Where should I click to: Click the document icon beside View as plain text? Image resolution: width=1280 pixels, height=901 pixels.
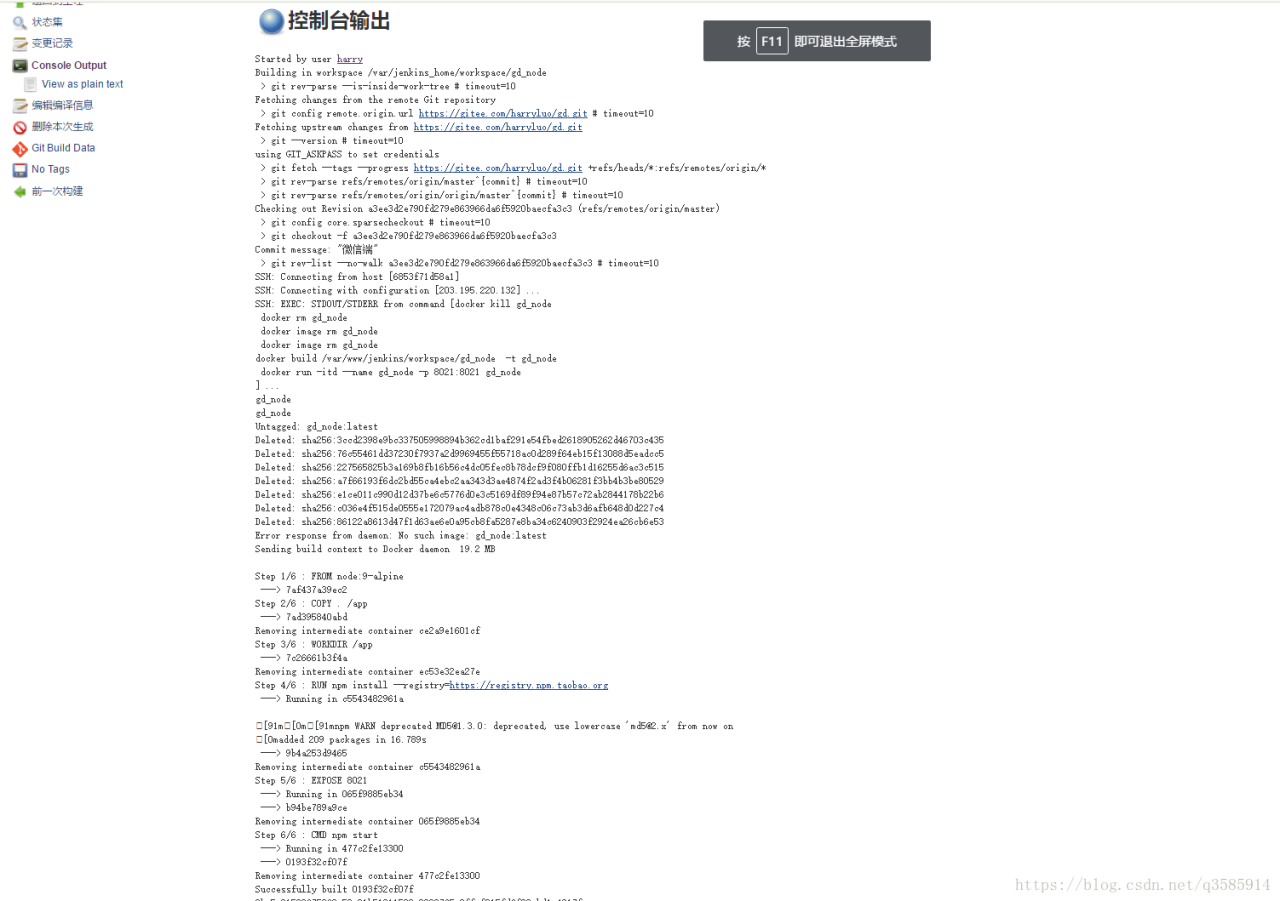pos(31,84)
